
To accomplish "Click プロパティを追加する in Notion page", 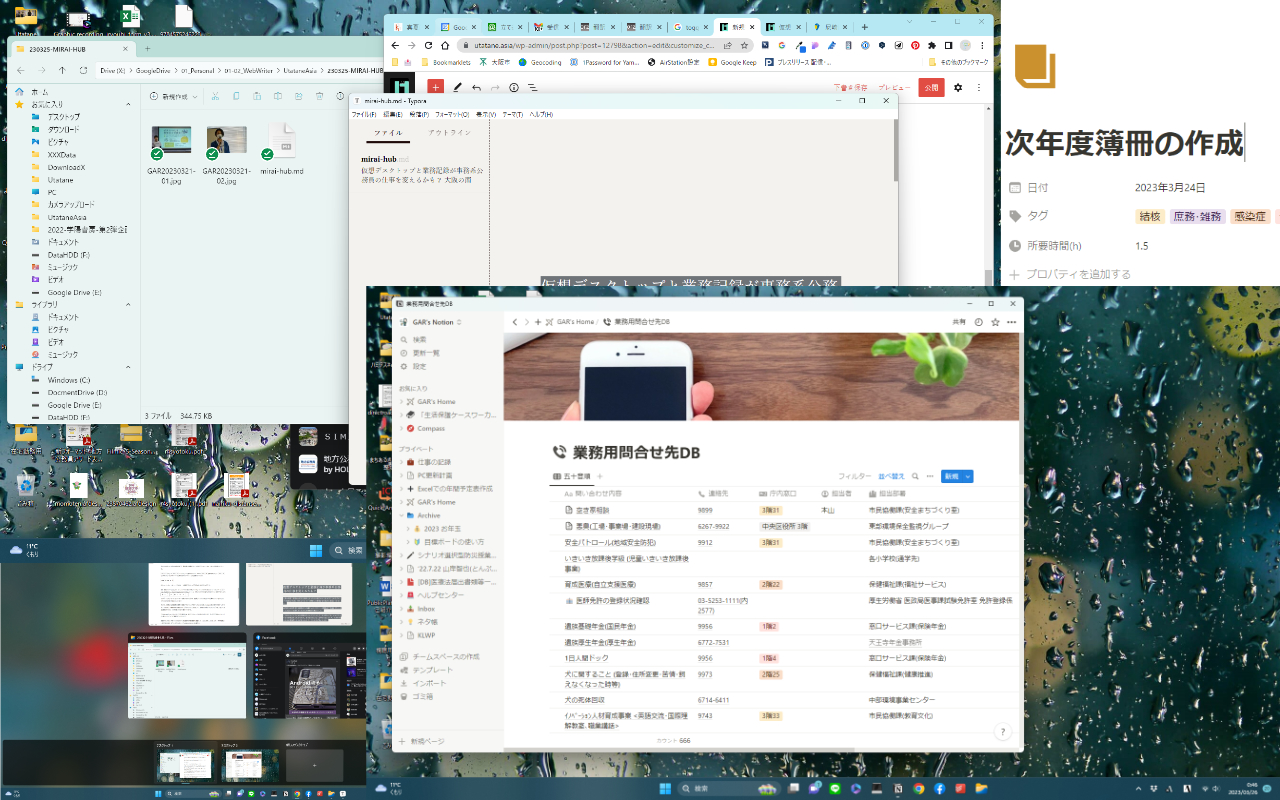I will click(x=1069, y=274).
